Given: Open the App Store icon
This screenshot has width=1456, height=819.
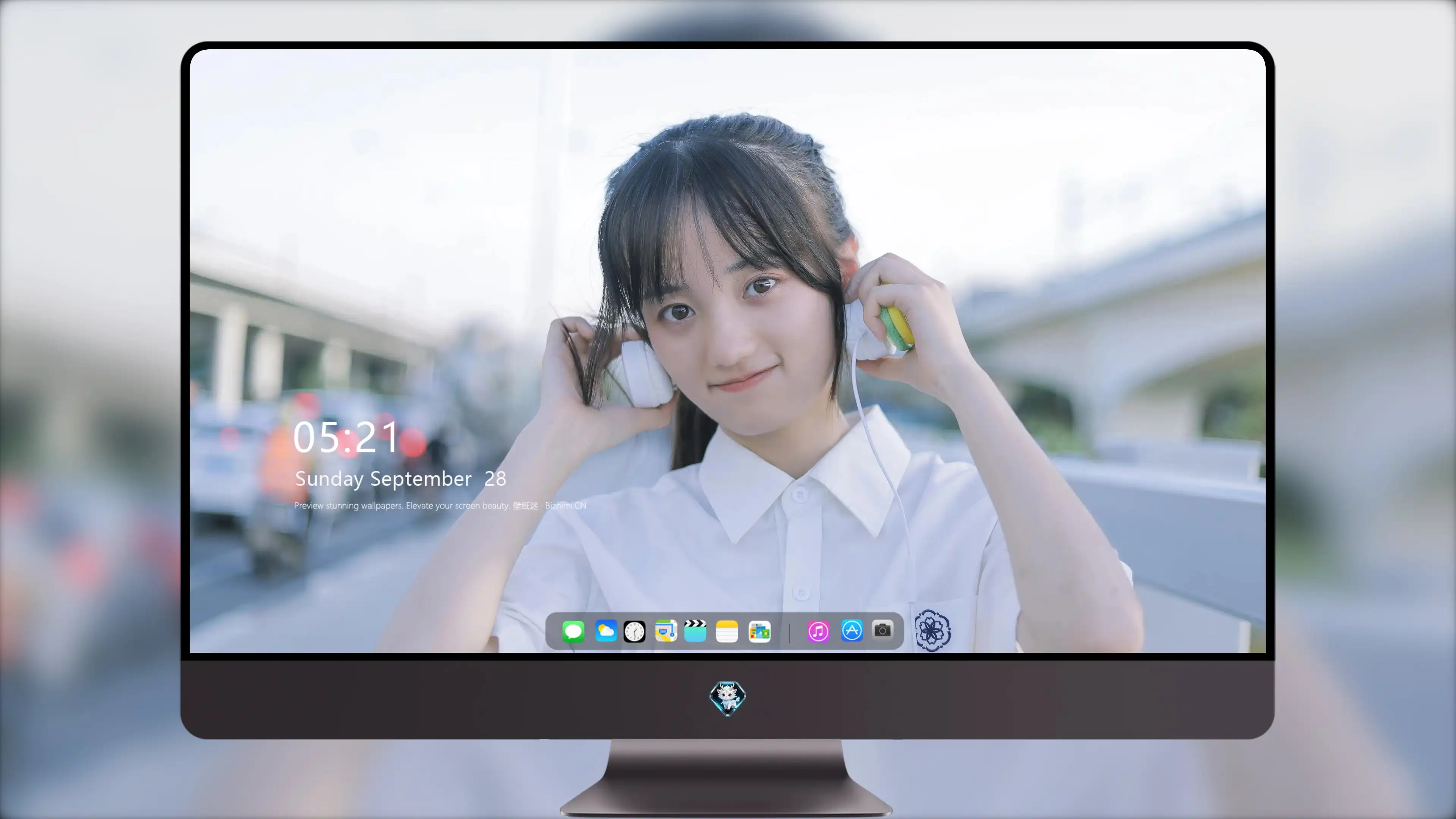Looking at the screenshot, I should click(852, 630).
